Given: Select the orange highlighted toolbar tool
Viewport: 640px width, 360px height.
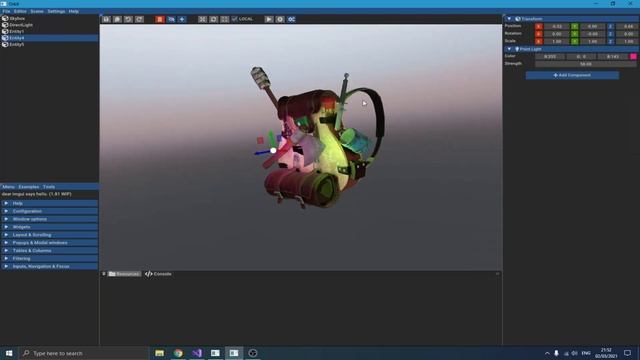Looking at the screenshot, I should coord(160,19).
